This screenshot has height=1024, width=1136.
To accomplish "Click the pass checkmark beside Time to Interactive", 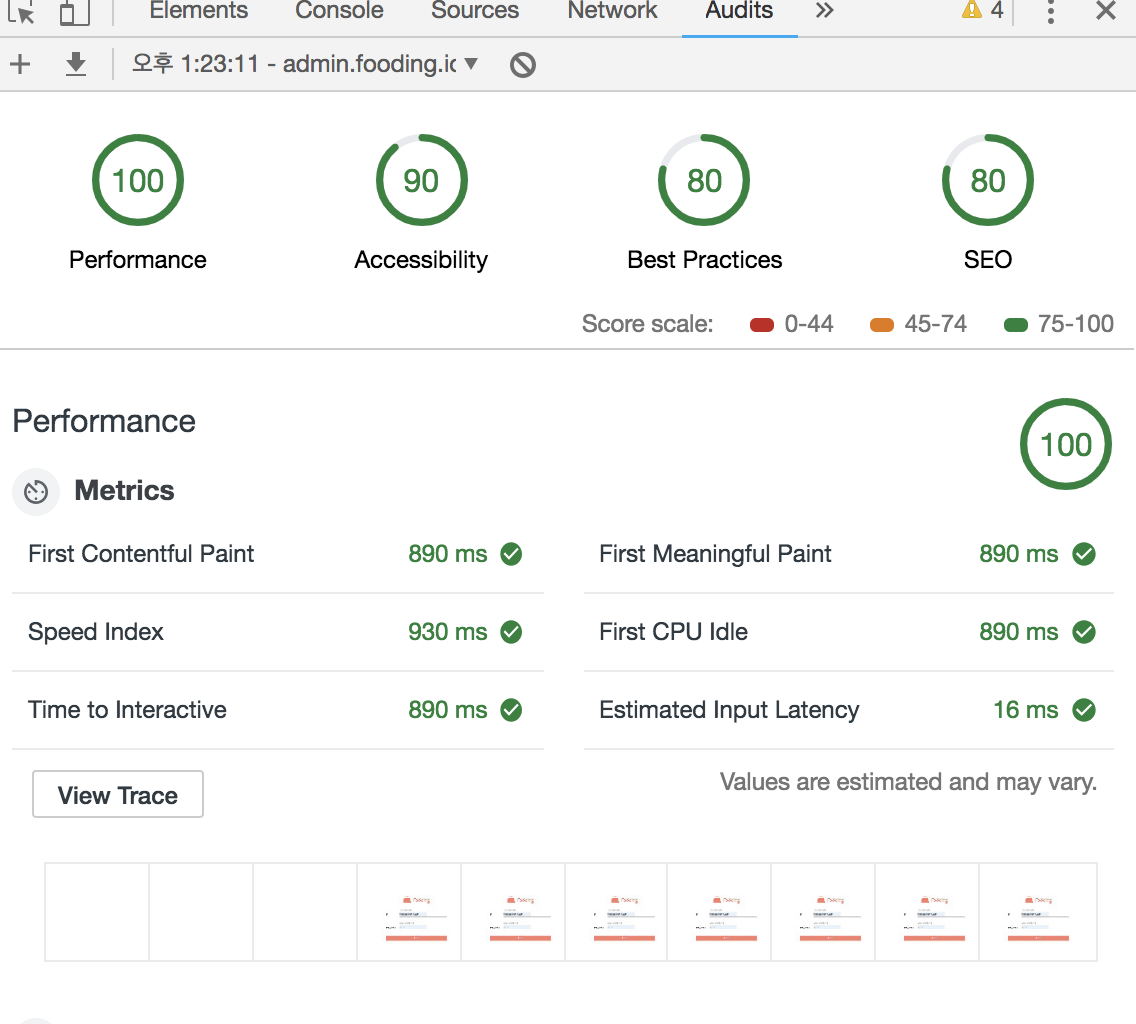I will pyautogui.click(x=511, y=710).
